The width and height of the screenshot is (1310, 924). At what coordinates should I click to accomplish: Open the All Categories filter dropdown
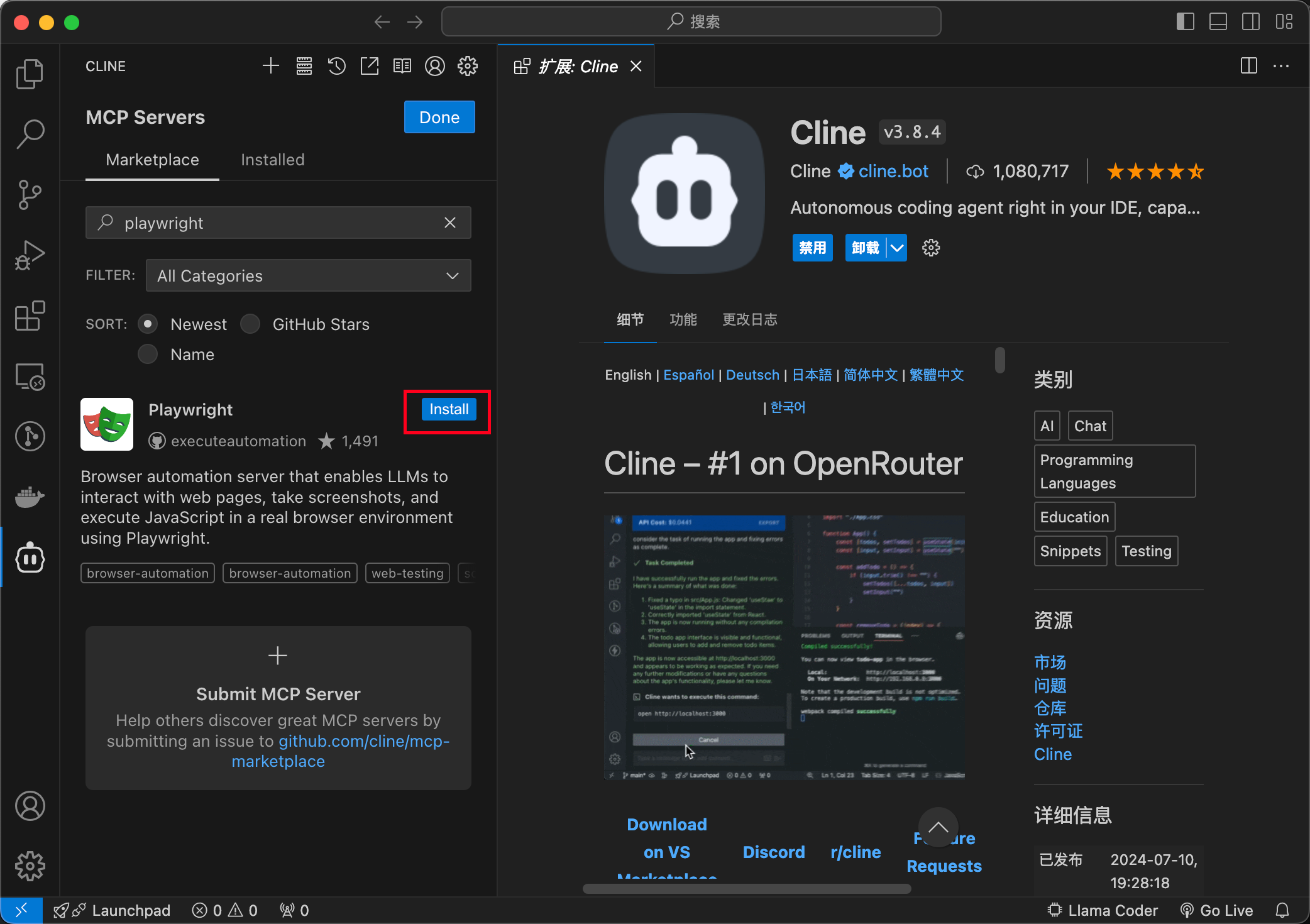tap(308, 275)
